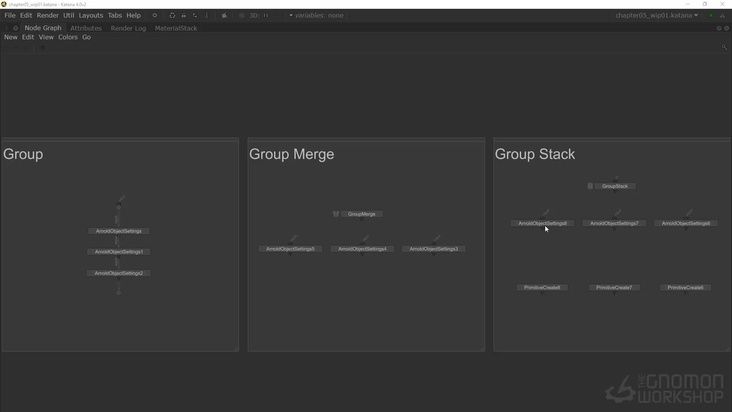Open the Node Graph View menu

(x=46, y=37)
